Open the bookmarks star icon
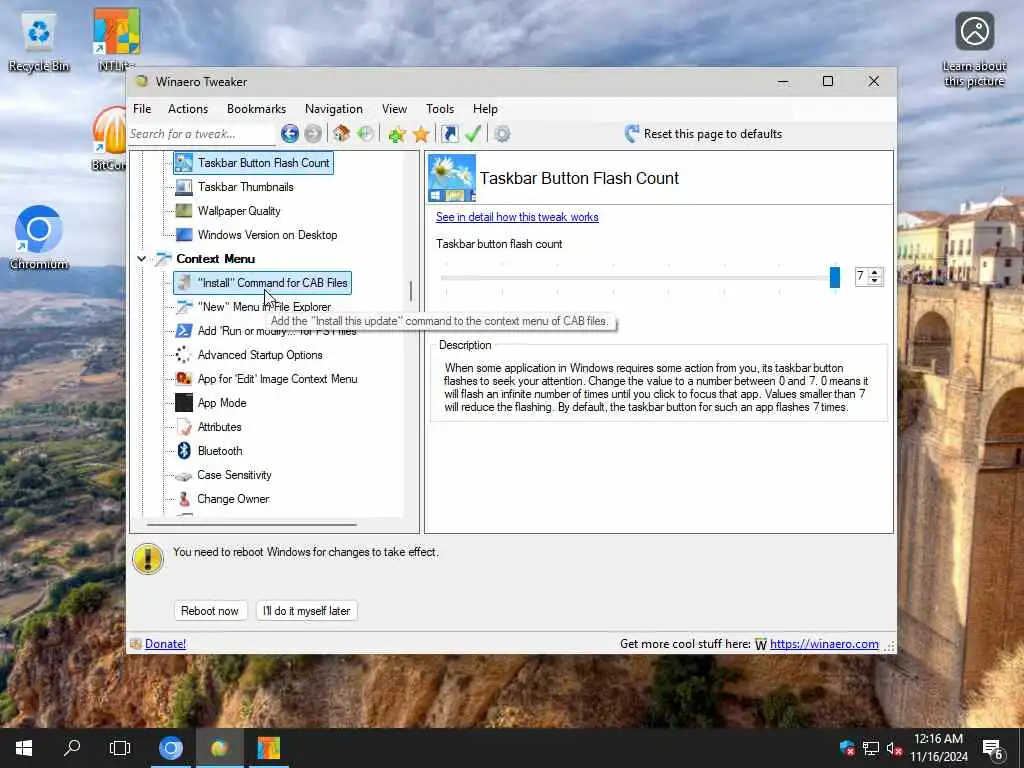The width and height of the screenshot is (1024, 768). (x=421, y=134)
